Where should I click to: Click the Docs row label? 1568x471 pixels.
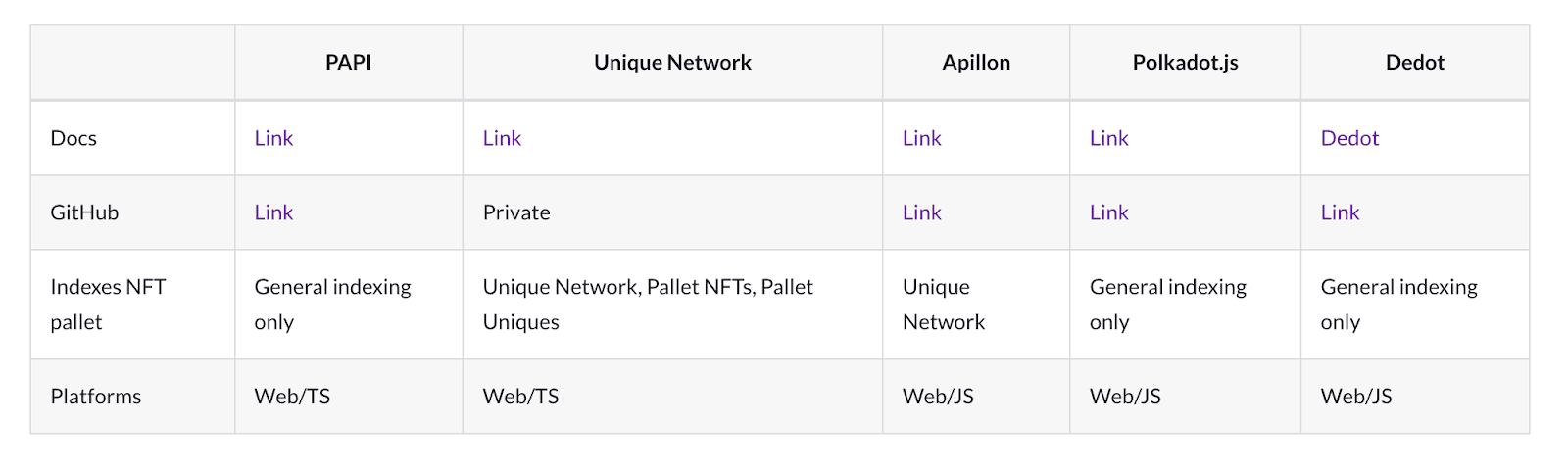[x=73, y=138]
